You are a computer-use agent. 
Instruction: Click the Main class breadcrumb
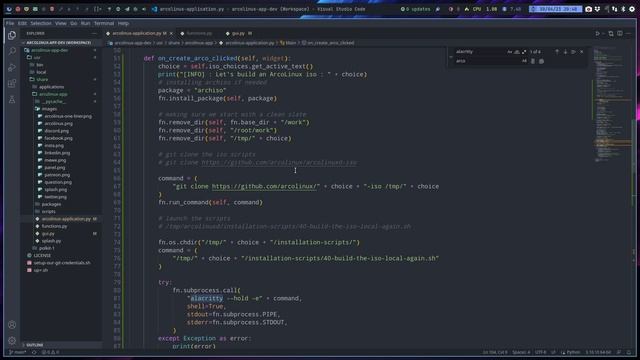288,43
